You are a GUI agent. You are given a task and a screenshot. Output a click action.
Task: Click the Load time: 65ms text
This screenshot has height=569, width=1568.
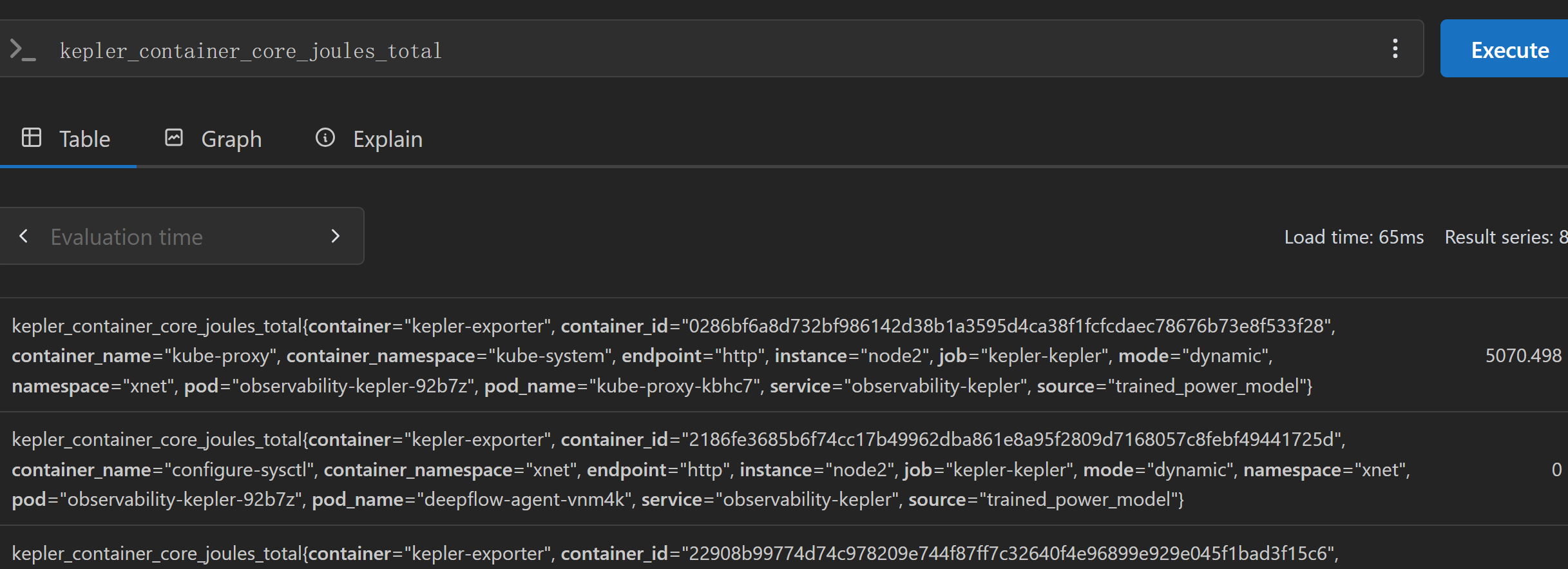1353,237
